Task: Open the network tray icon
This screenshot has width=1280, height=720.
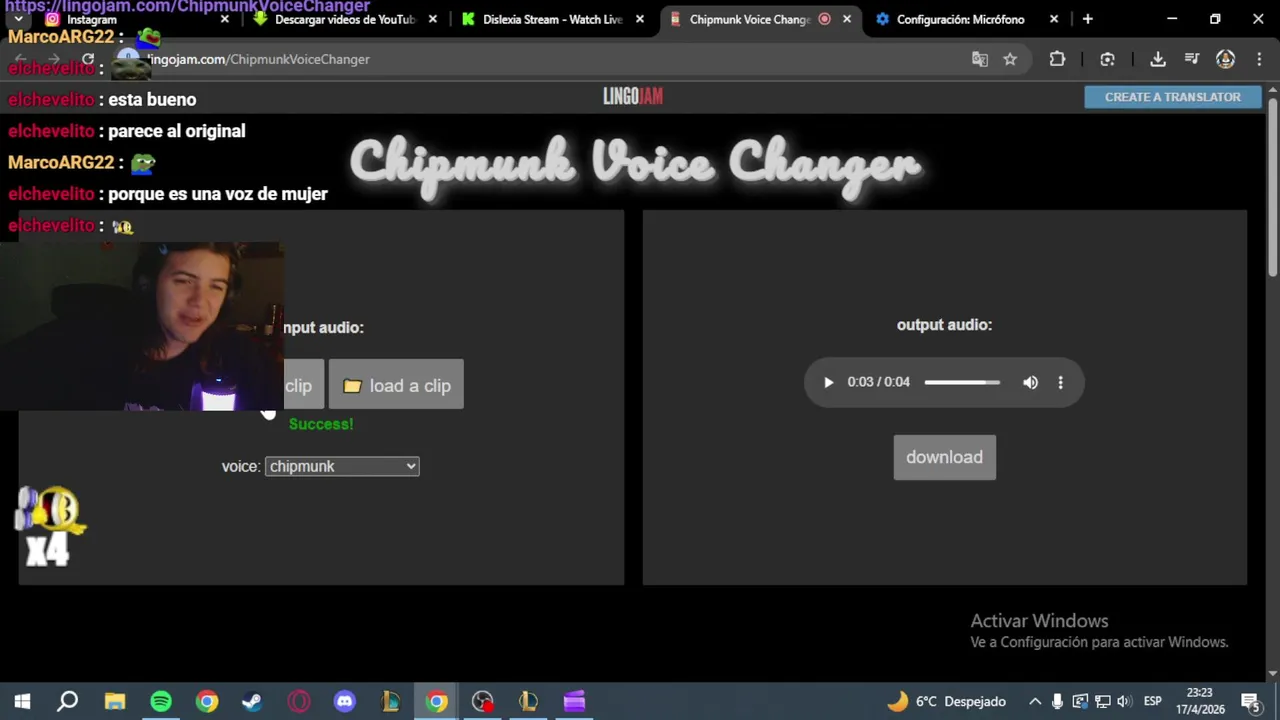Action: tap(1101, 701)
